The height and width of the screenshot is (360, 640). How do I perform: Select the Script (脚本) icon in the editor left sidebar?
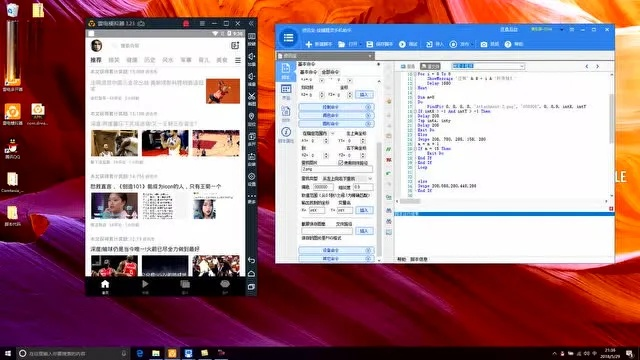coord(286,71)
